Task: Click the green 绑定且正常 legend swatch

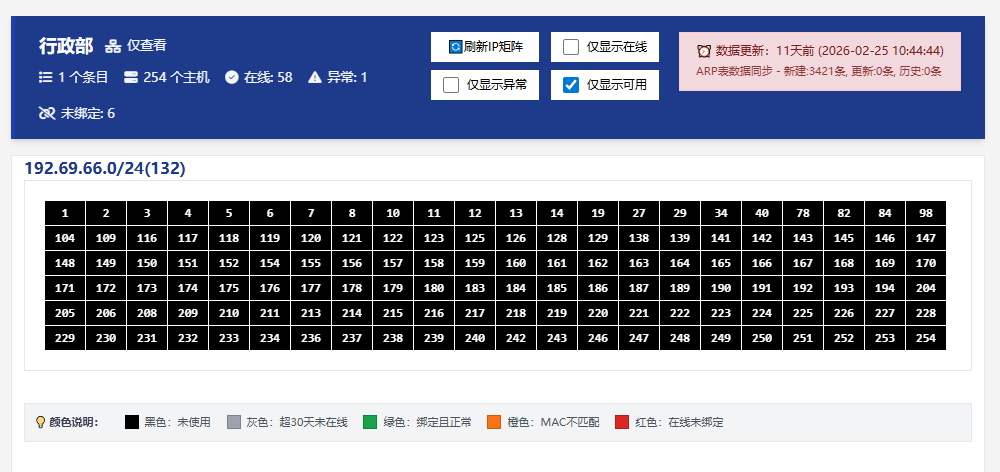Action: (x=370, y=422)
